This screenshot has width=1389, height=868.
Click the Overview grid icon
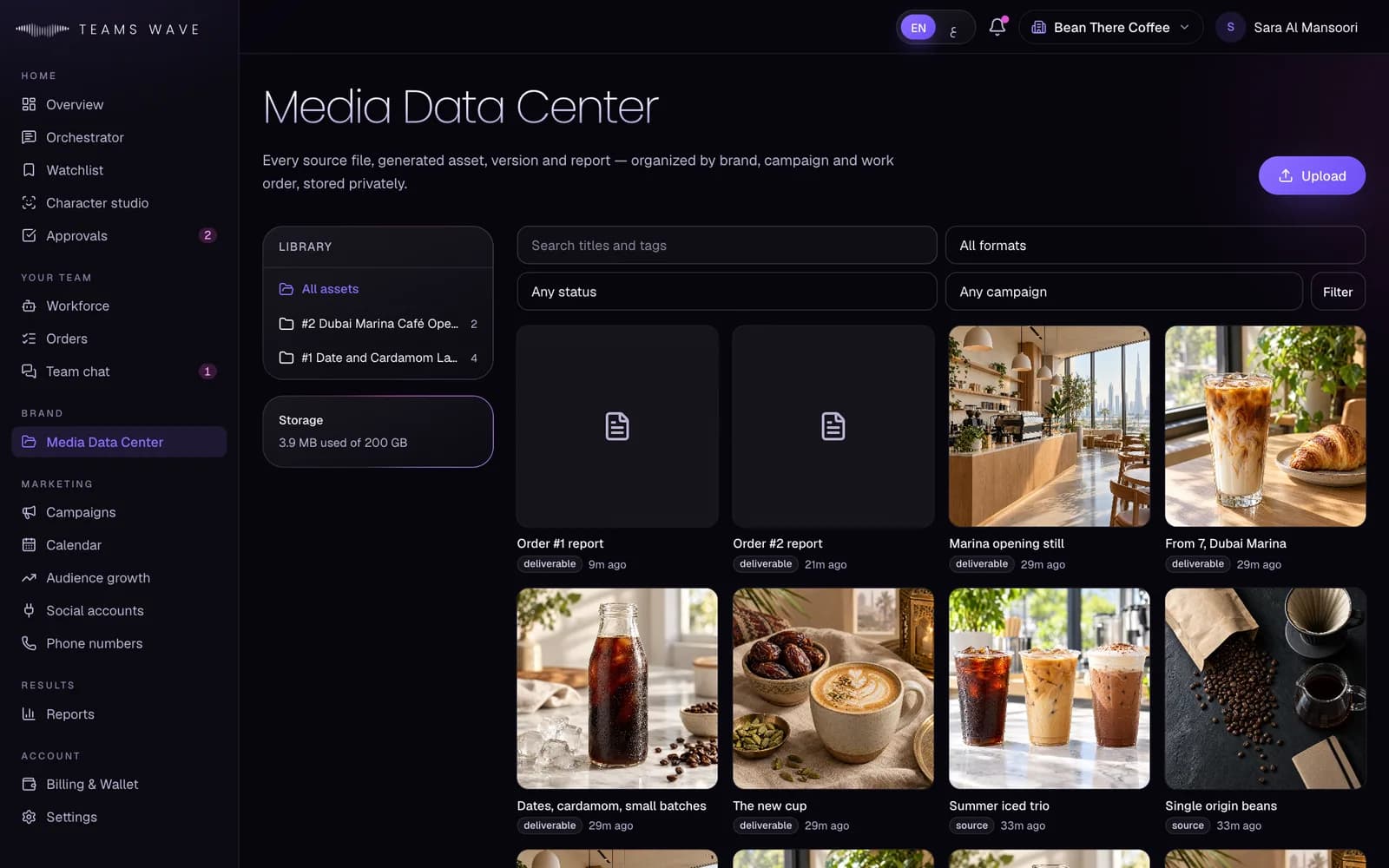[29, 104]
